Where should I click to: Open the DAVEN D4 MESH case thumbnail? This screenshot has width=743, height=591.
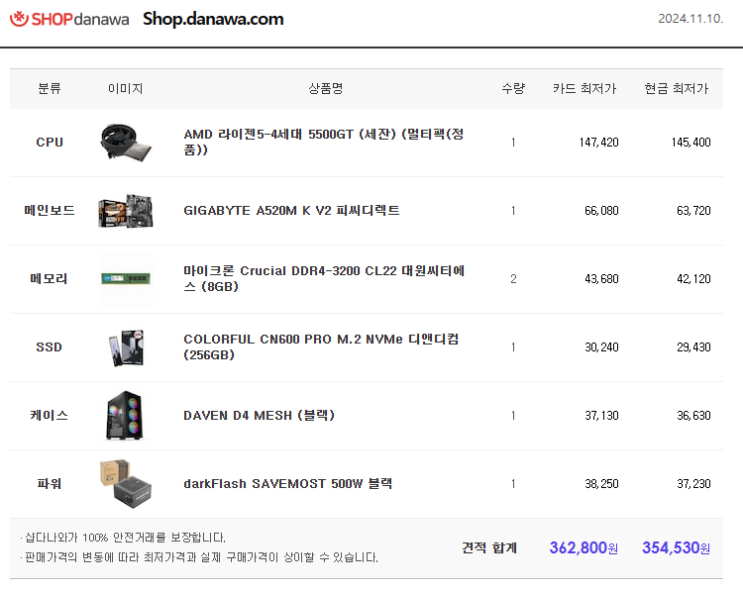(x=125, y=415)
